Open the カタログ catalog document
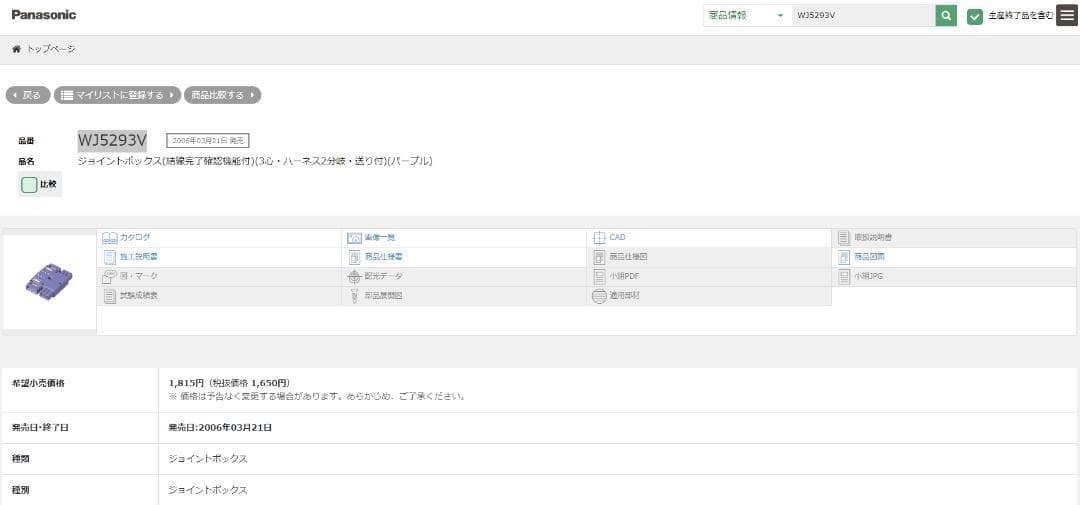The width and height of the screenshot is (1080, 505). (135, 238)
